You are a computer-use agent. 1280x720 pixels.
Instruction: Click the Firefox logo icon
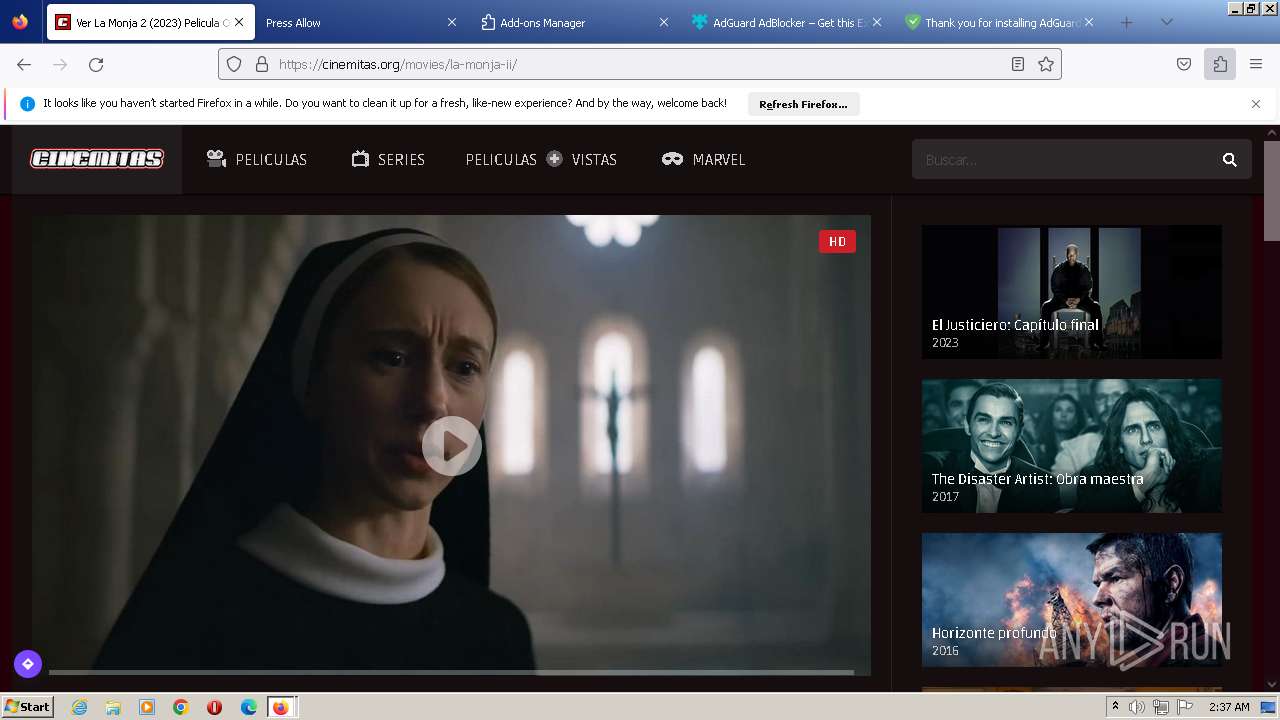[x=20, y=21]
